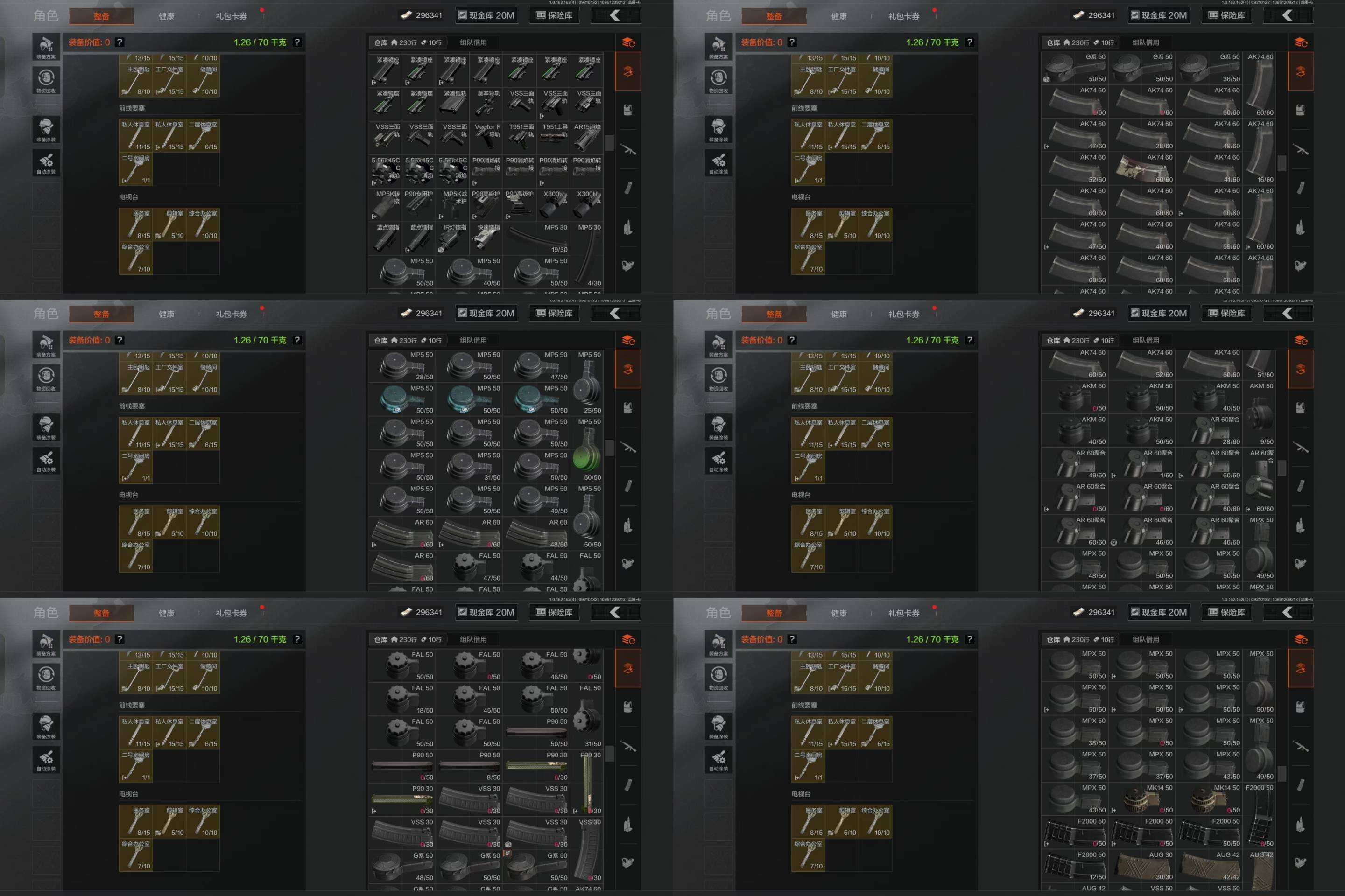Select FAL 50 drum showing 18/50
The height and width of the screenshot is (896, 1345).
[402, 699]
